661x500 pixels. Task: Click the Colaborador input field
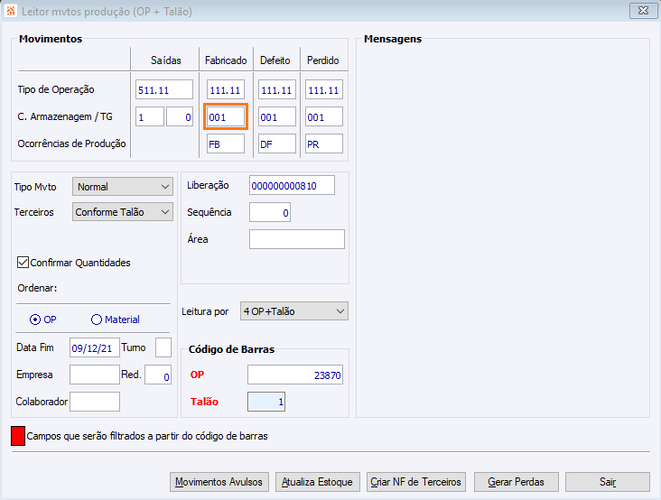[x=94, y=401]
